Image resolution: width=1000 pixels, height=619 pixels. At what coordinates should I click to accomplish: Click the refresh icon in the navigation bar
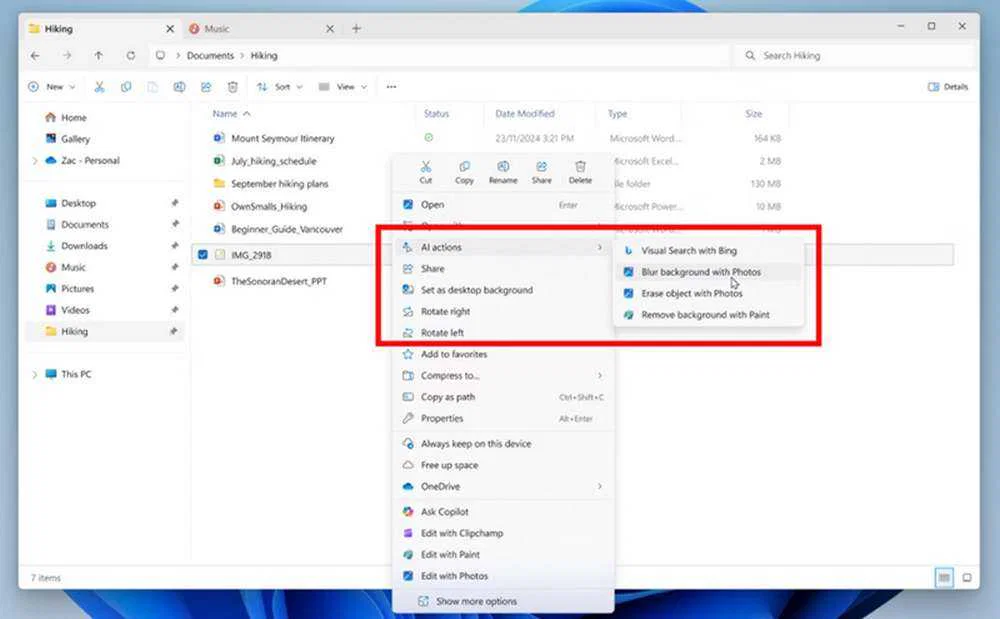[x=131, y=56]
